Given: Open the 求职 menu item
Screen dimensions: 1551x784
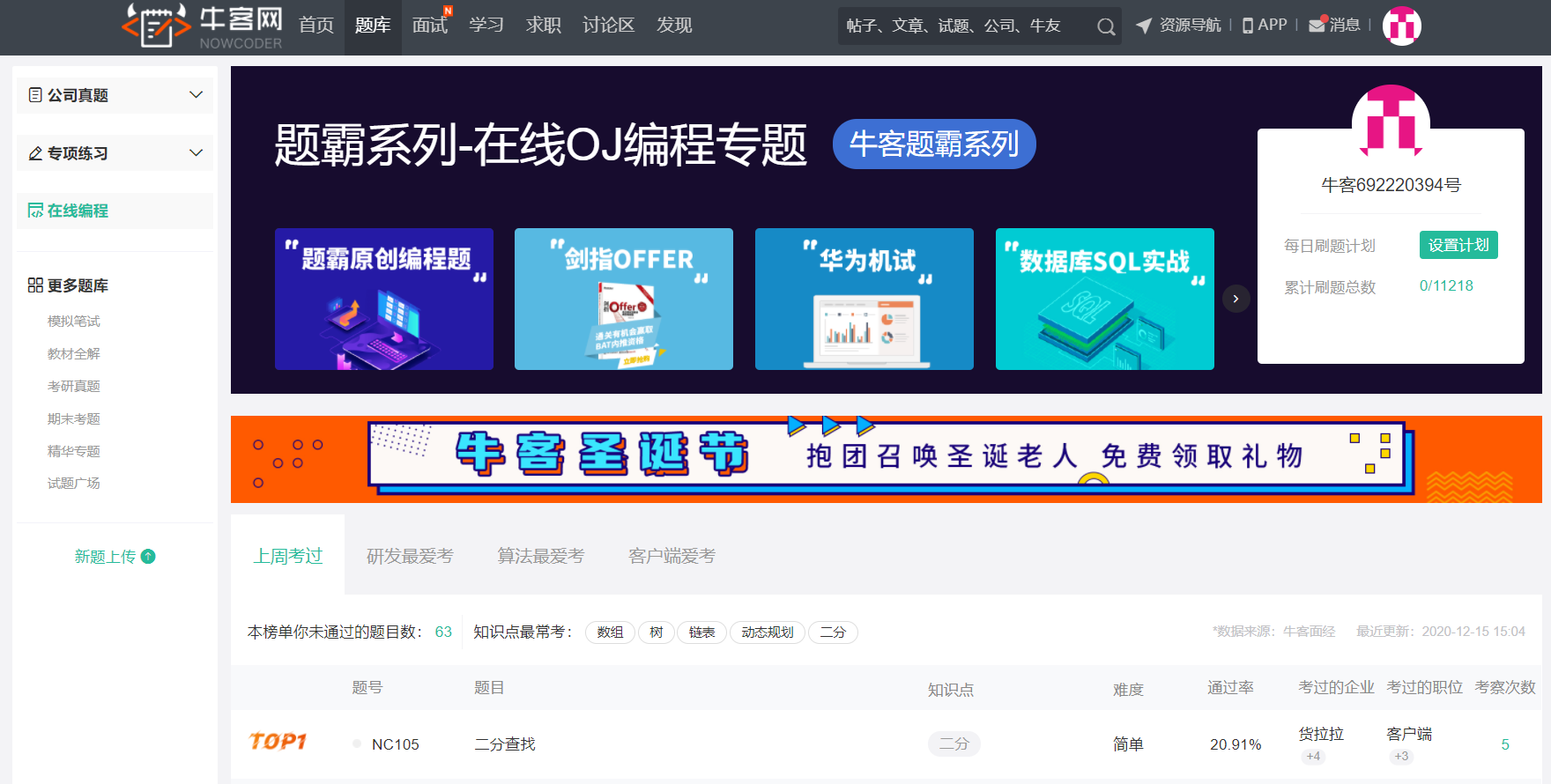Looking at the screenshot, I should click(544, 26).
